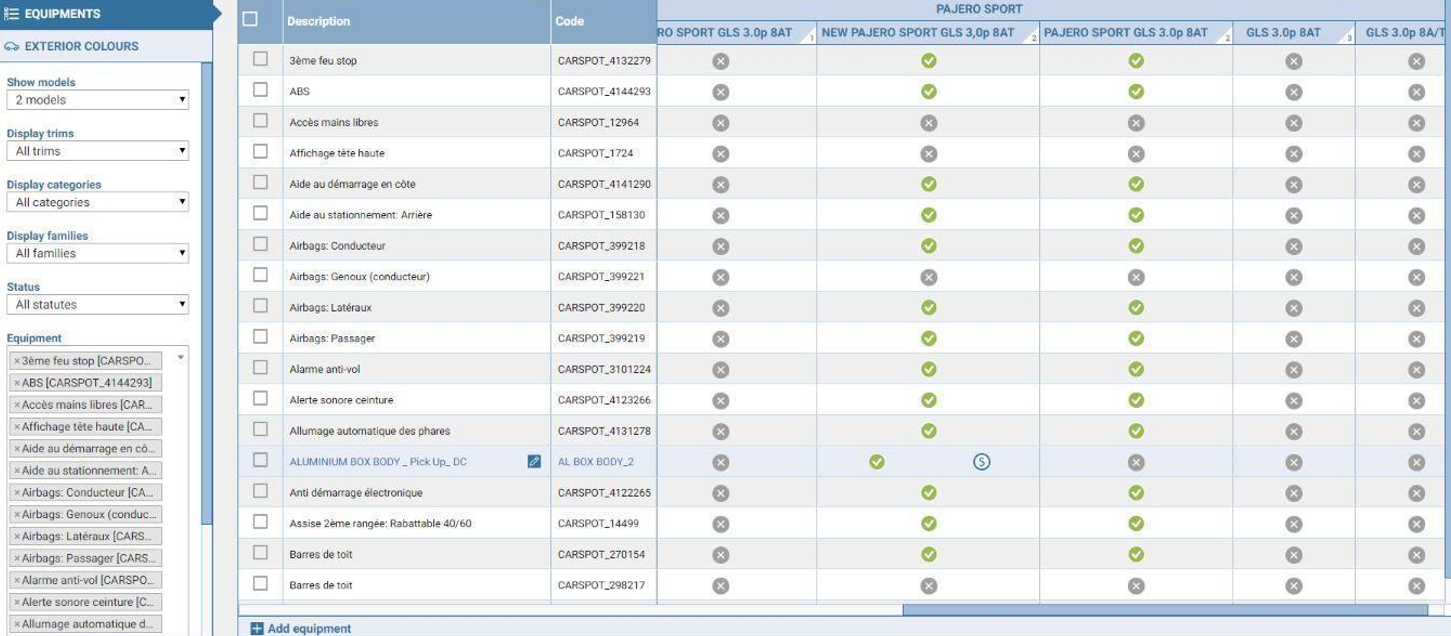
Task: Switch to the Exterior Colours section
Action: [x=106, y=46]
